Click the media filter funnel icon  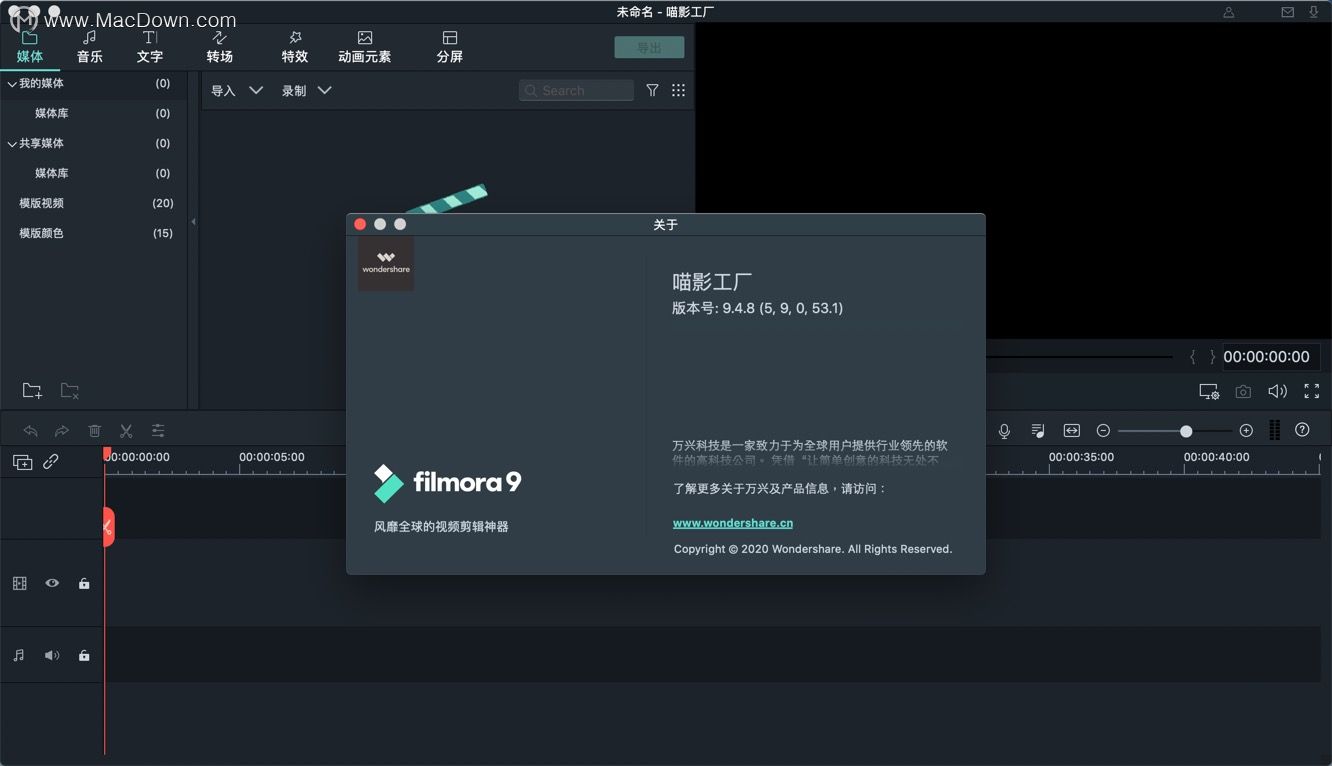point(652,90)
